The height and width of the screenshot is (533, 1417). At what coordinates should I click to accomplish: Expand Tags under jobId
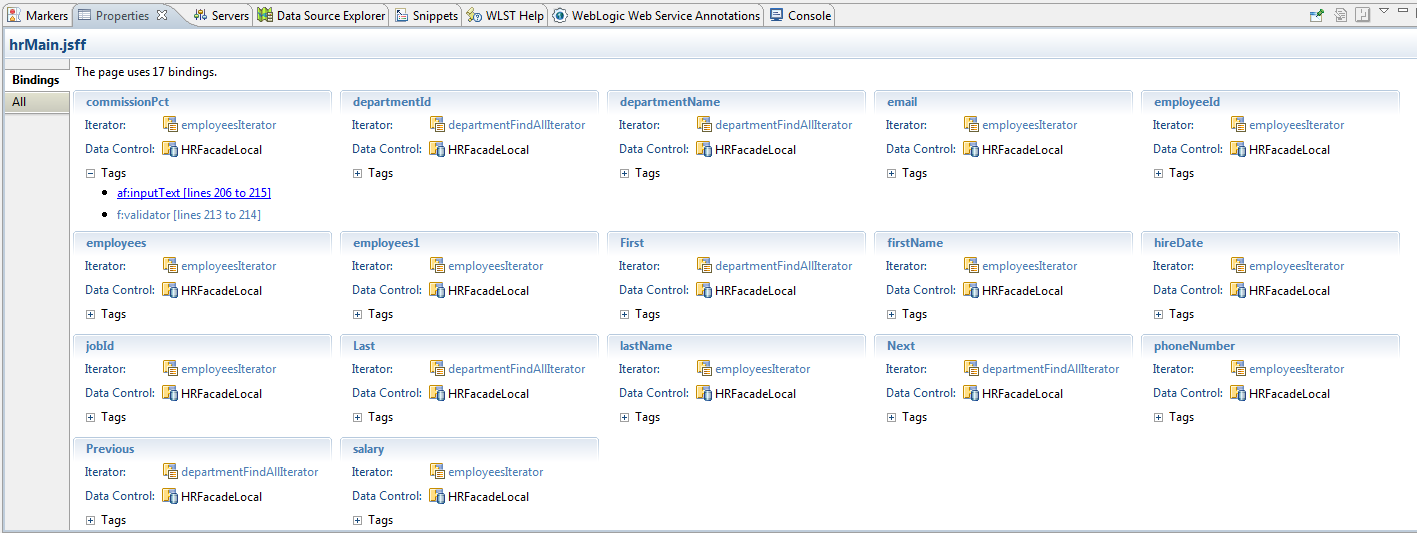pyautogui.click(x=91, y=417)
